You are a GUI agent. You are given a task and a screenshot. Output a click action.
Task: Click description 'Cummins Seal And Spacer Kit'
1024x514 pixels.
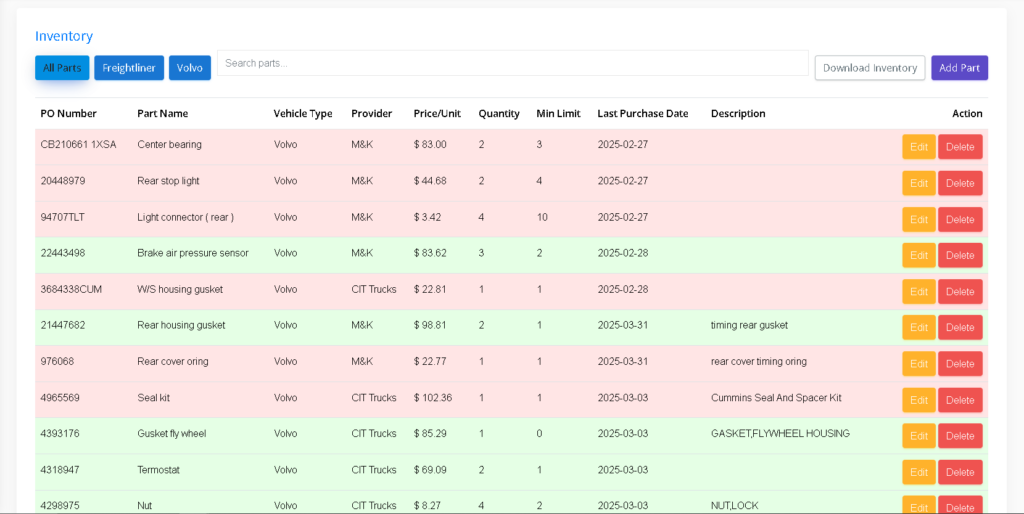(x=776, y=398)
